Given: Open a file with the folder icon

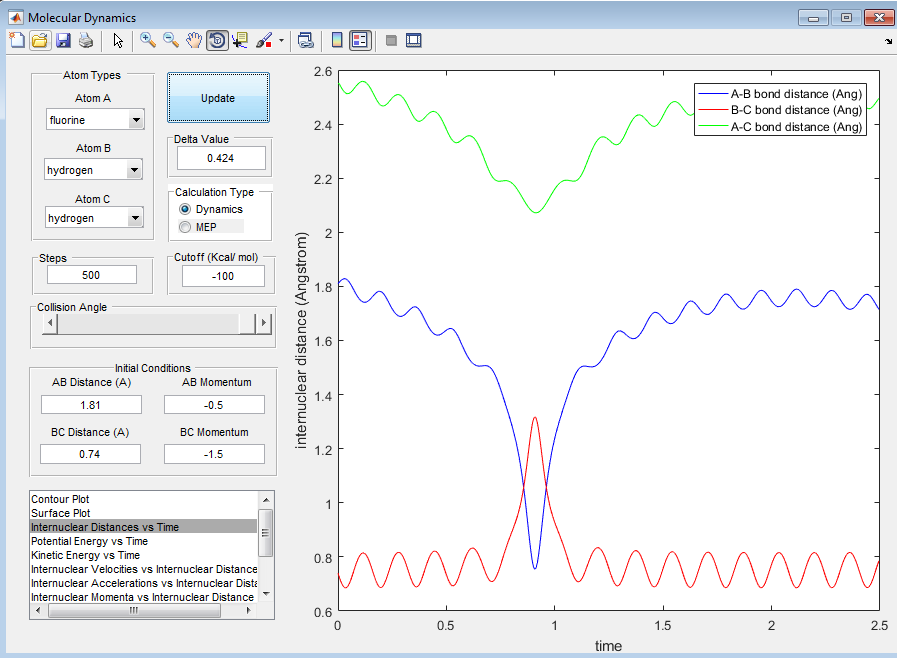Looking at the screenshot, I should tap(39, 40).
